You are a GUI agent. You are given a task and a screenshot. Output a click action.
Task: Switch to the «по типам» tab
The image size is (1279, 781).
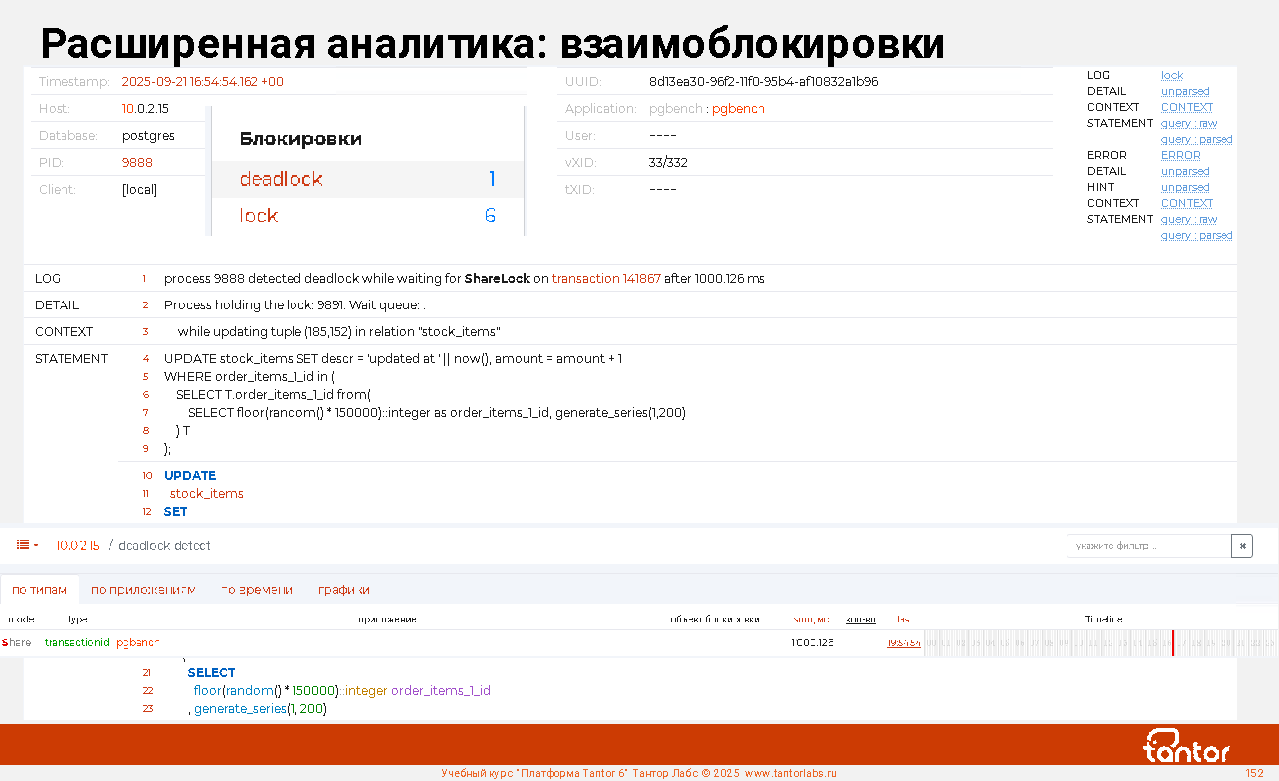click(x=40, y=590)
